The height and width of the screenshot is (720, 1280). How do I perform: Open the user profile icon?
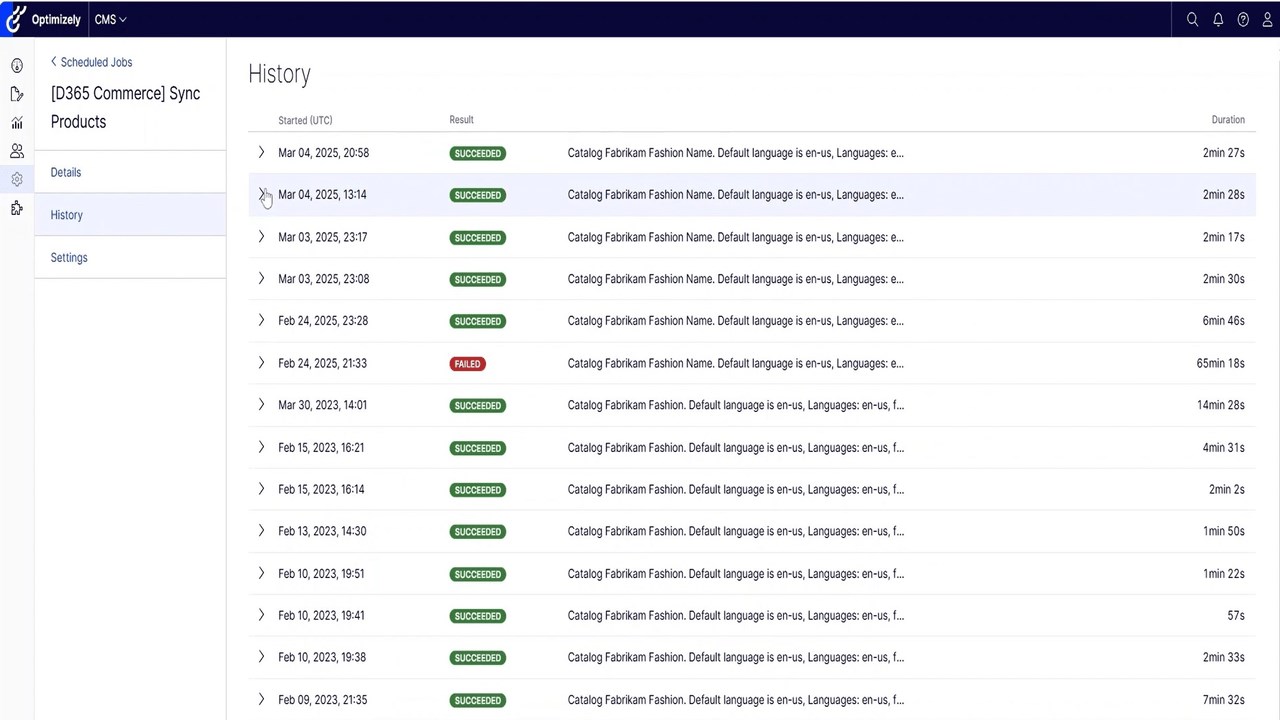[1267, 19]
